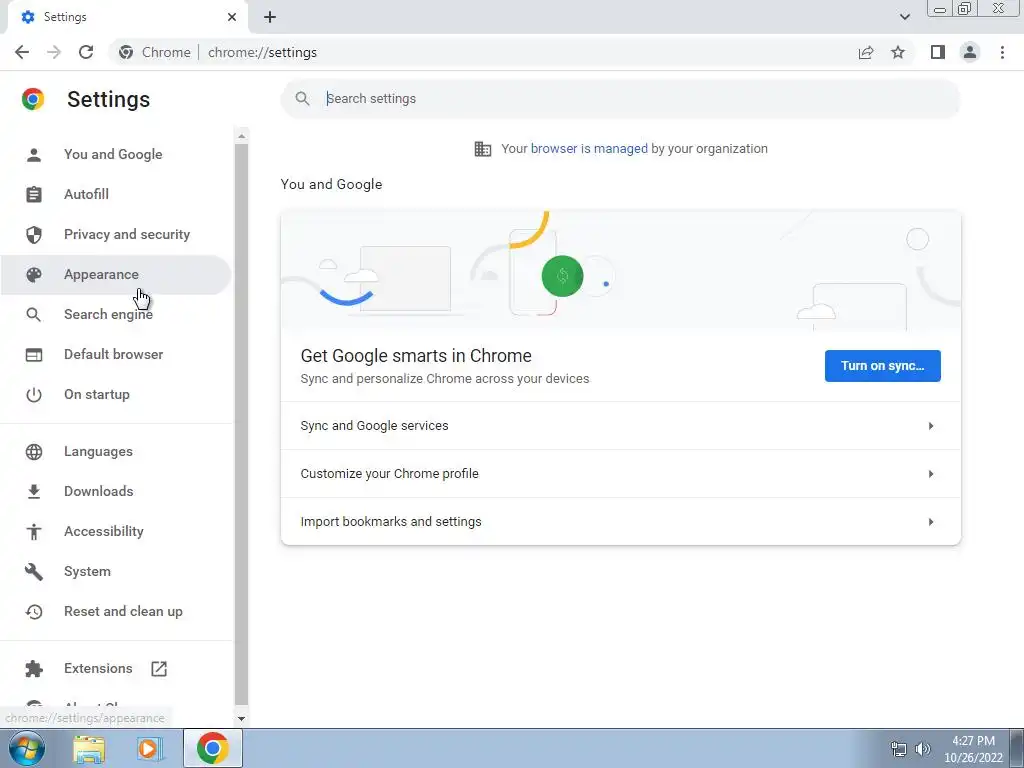The height and width of the screenshot is (768, 1024).
Task: Click the globe icon beside Languages
Action: coord(34,452)
